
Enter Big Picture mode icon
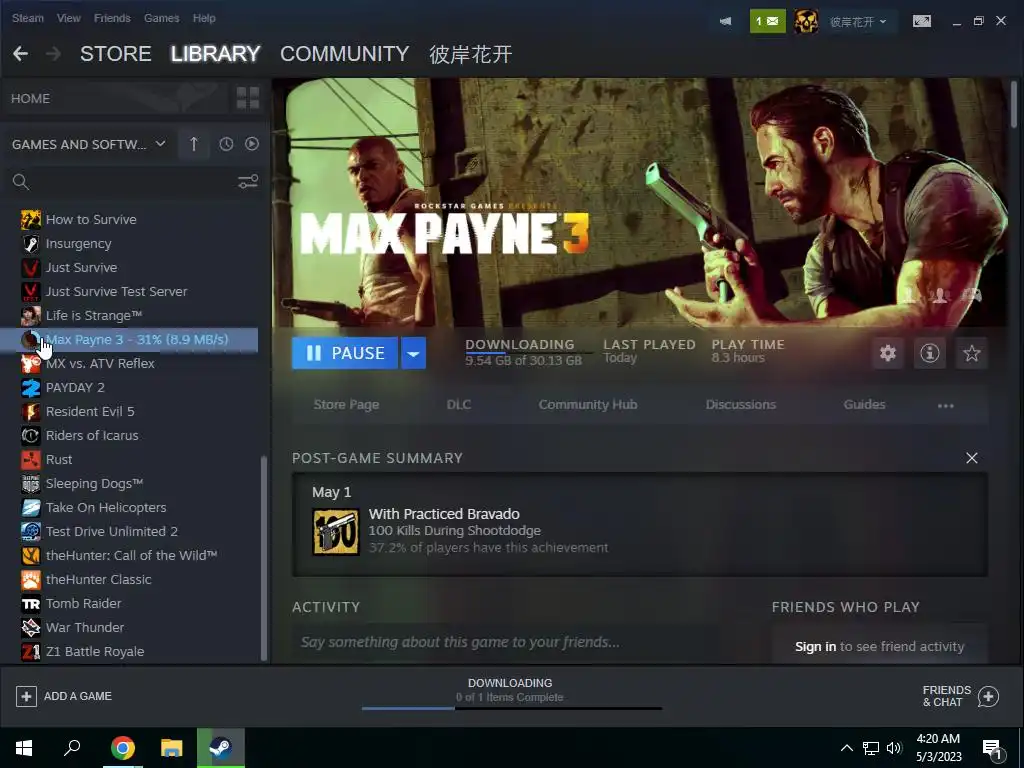(x=921, y=22)
